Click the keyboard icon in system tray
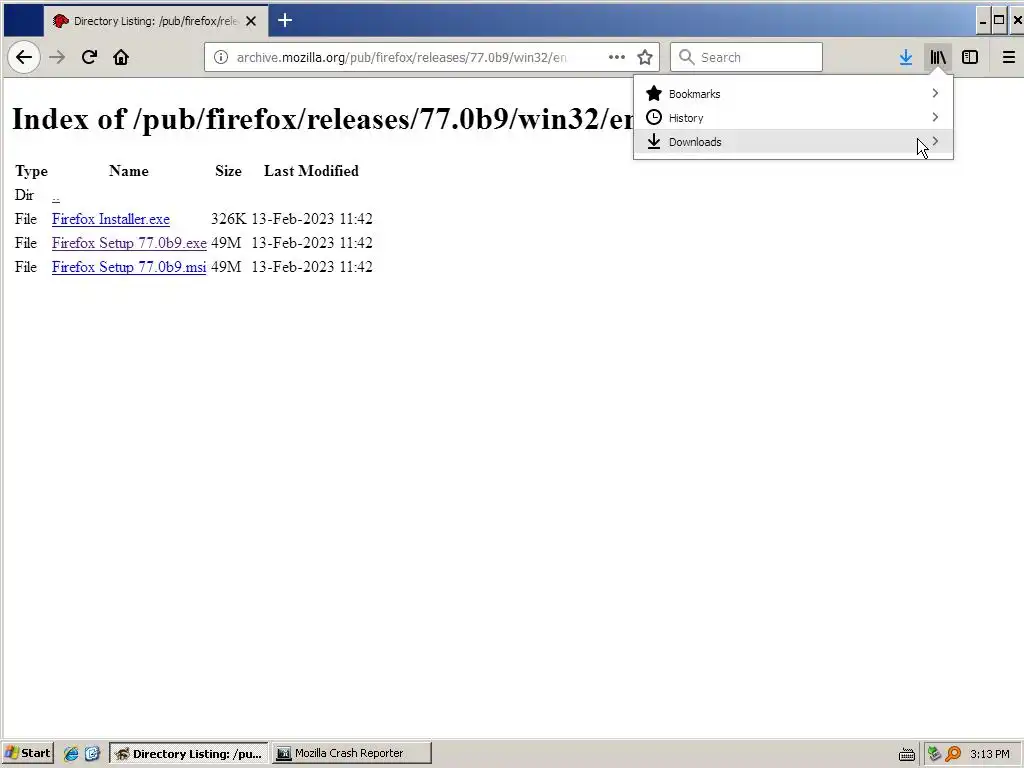The image size is (1024, 768). pos(906,754)
